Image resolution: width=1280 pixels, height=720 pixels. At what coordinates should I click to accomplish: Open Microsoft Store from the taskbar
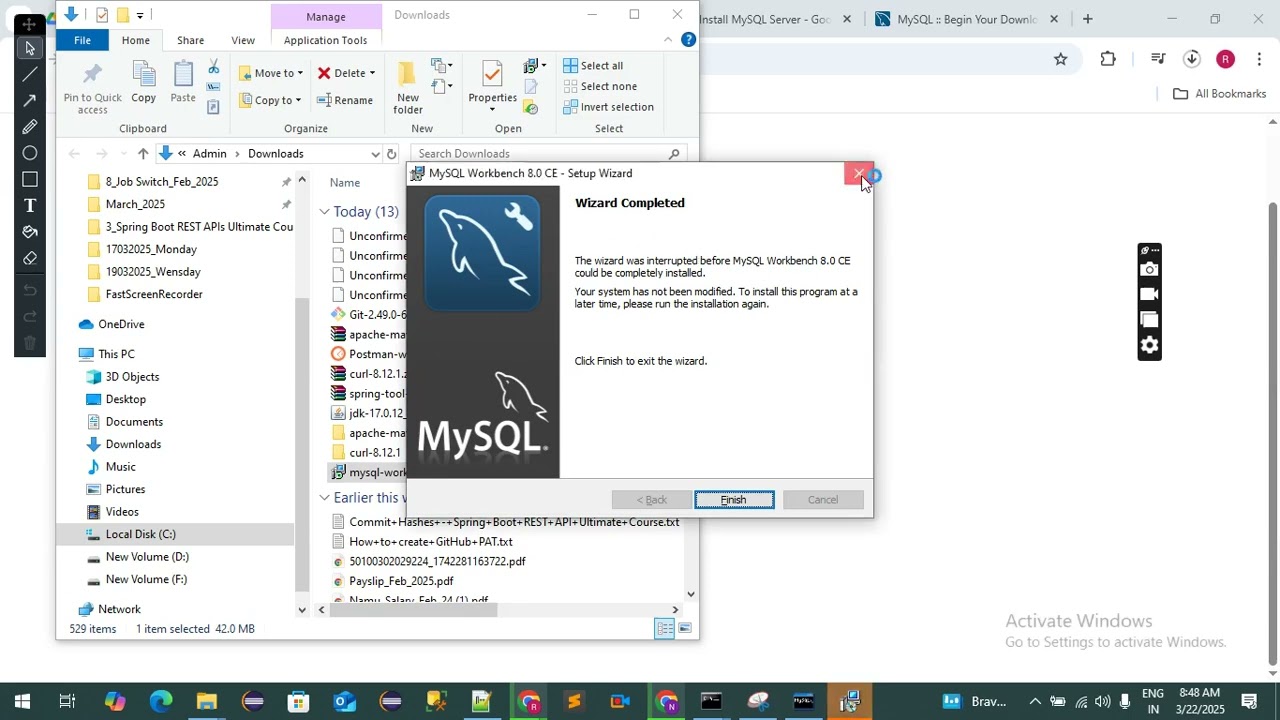[299, 701]
